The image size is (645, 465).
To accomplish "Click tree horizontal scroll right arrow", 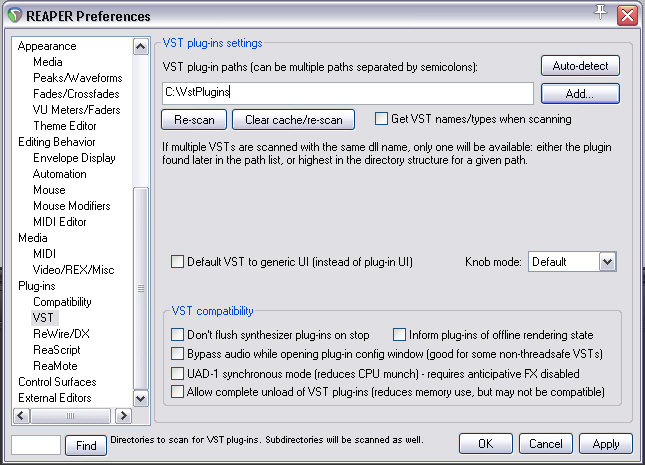I will pyautogui.click(x=123, y=416).
